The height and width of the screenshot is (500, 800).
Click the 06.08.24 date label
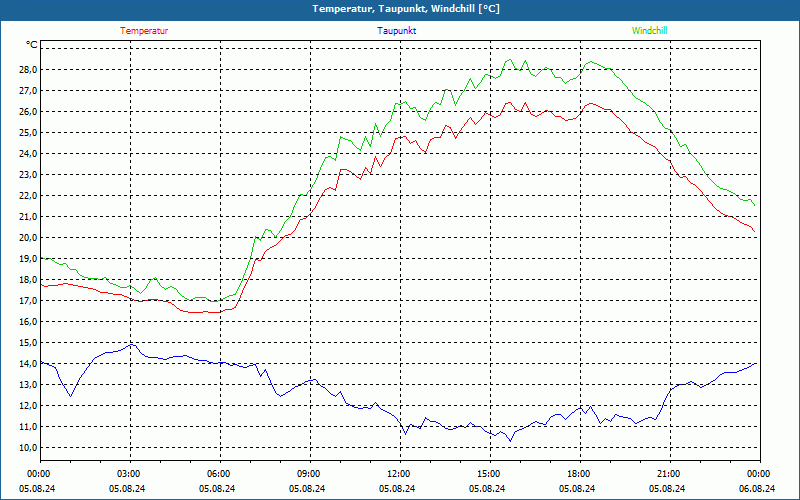(757, 488)
